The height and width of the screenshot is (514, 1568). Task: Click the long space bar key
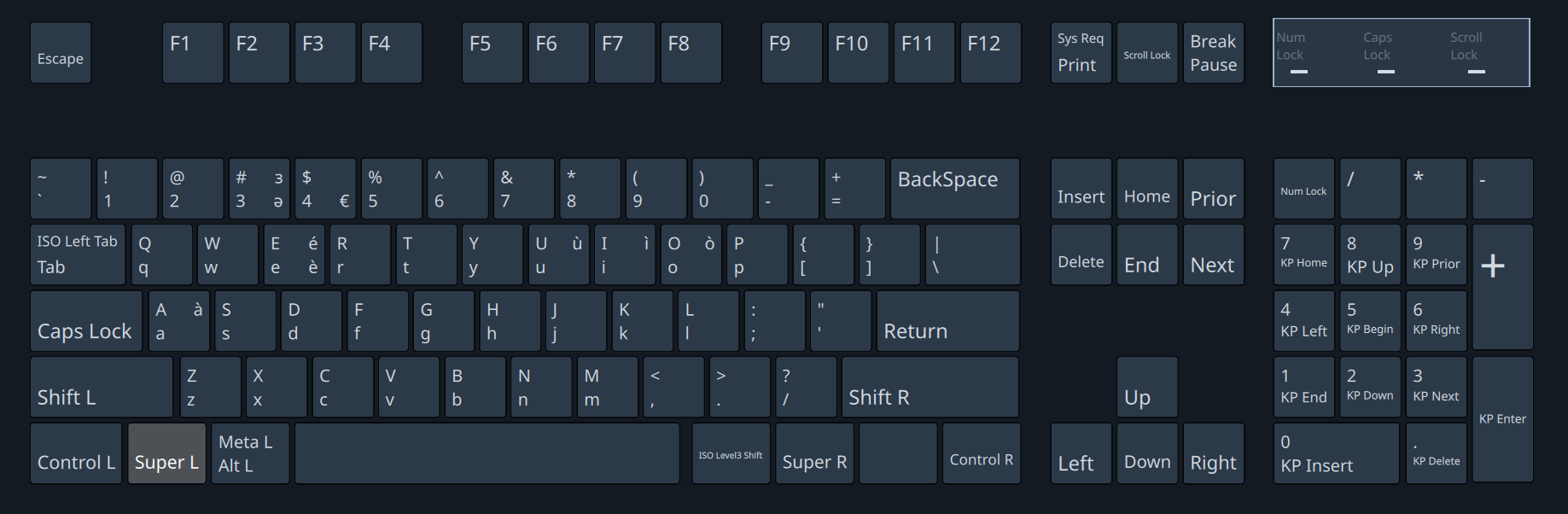point(487,453)
